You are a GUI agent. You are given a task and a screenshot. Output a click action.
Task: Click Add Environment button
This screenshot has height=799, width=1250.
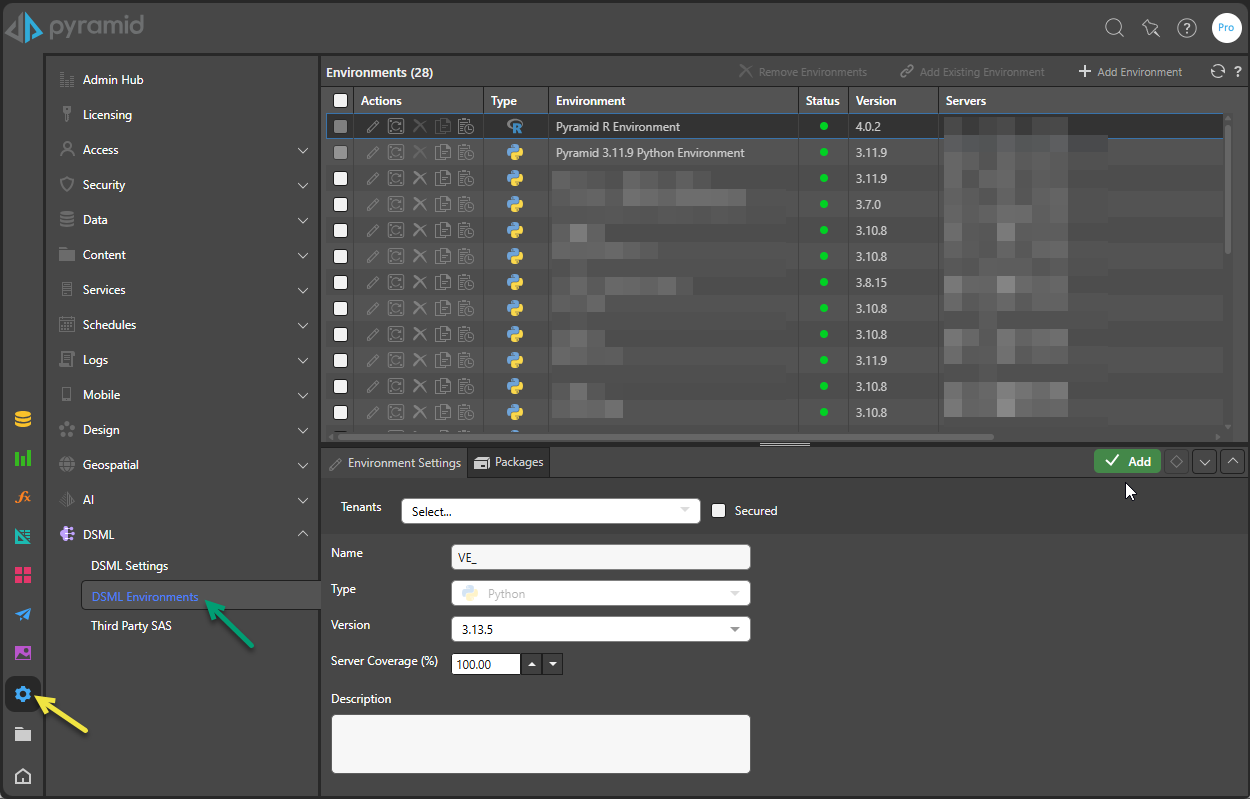coord(1130,72)
